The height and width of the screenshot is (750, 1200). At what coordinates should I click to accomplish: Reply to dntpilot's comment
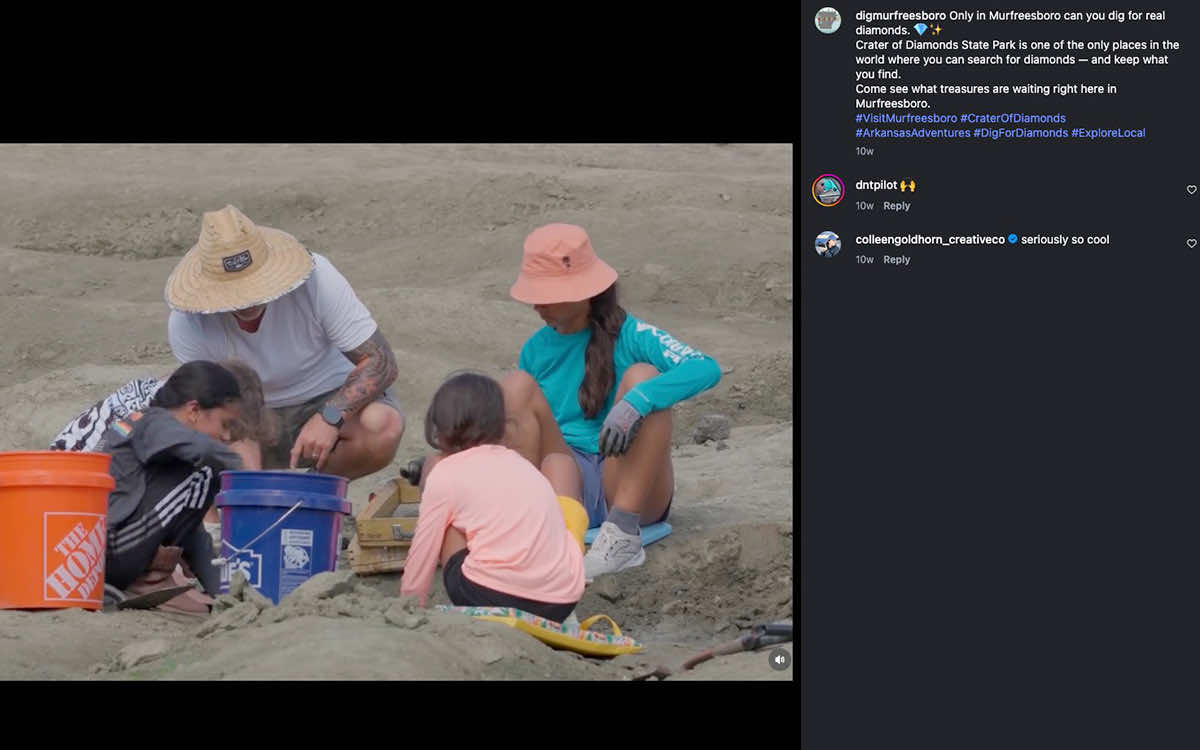click(897, 206)
